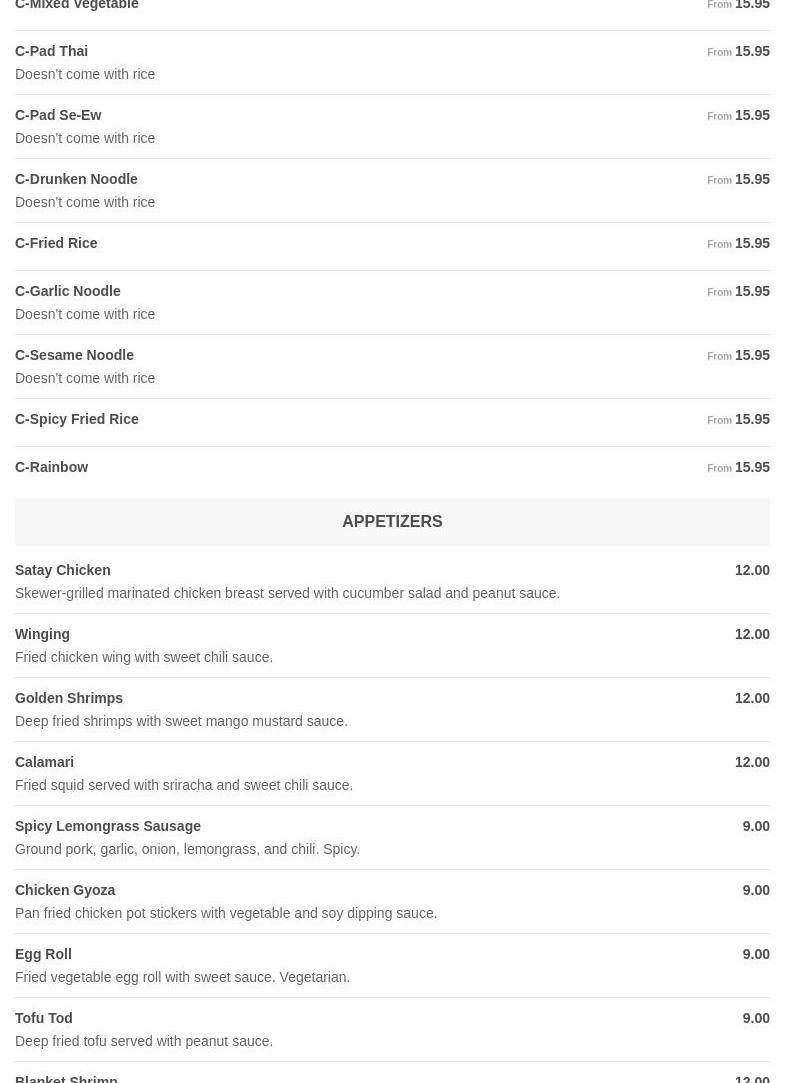Select the C-Pad Se-Ew dish
This screenshot has width=785, height=1083.
click(58, 115)
